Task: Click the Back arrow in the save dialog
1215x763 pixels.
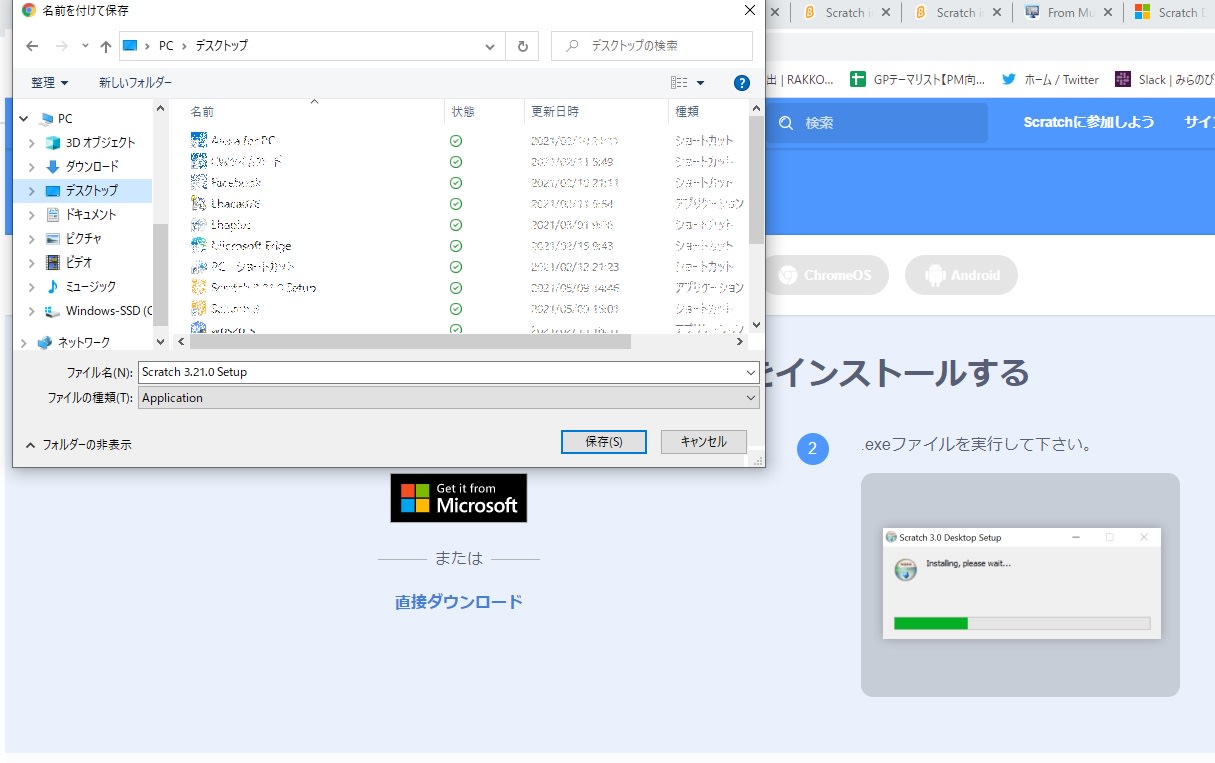Action: point(32,46)
